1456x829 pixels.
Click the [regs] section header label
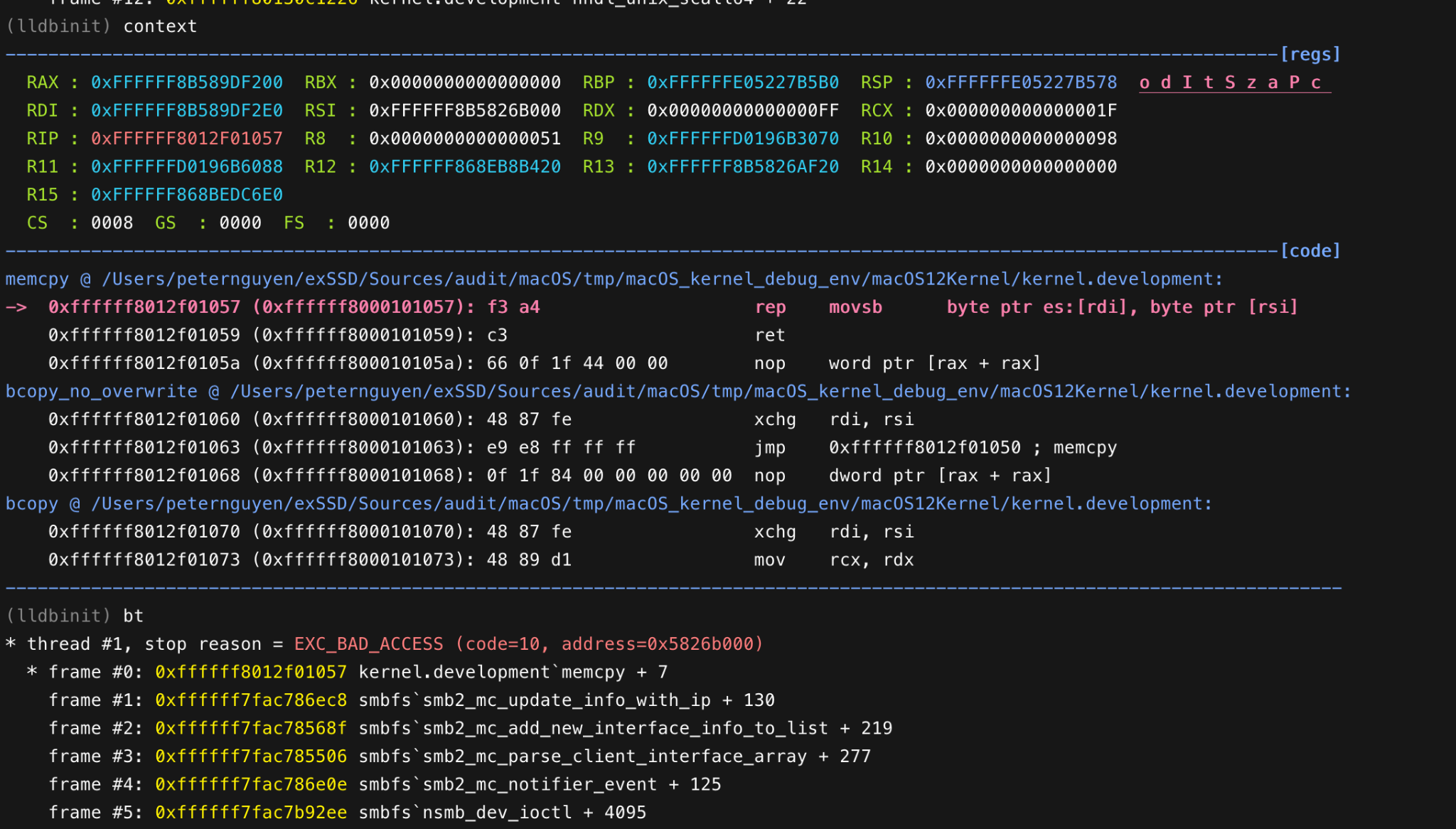point(1310,55)
